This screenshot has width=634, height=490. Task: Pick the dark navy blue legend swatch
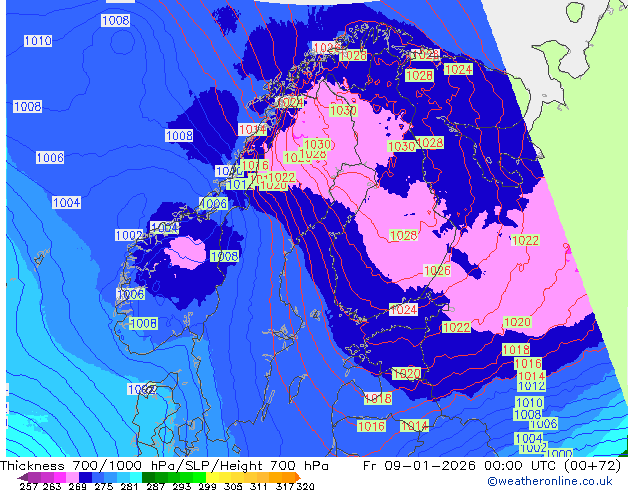click(85, 477)
